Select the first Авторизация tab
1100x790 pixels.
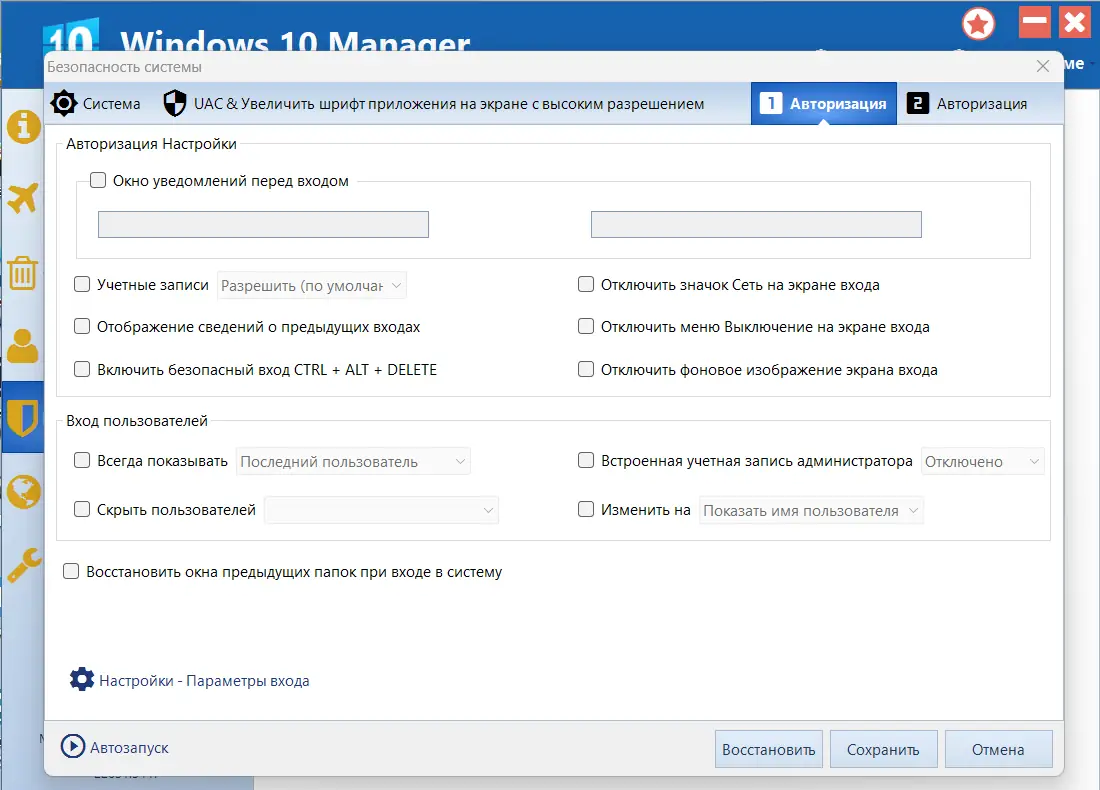824,104
